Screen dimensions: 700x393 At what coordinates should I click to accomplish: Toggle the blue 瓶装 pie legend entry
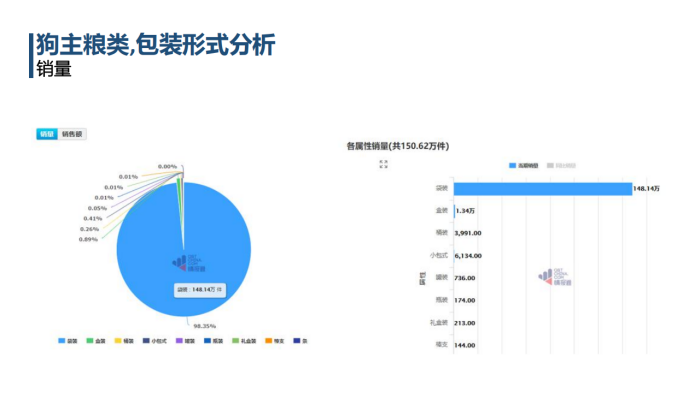pos(213,341)
